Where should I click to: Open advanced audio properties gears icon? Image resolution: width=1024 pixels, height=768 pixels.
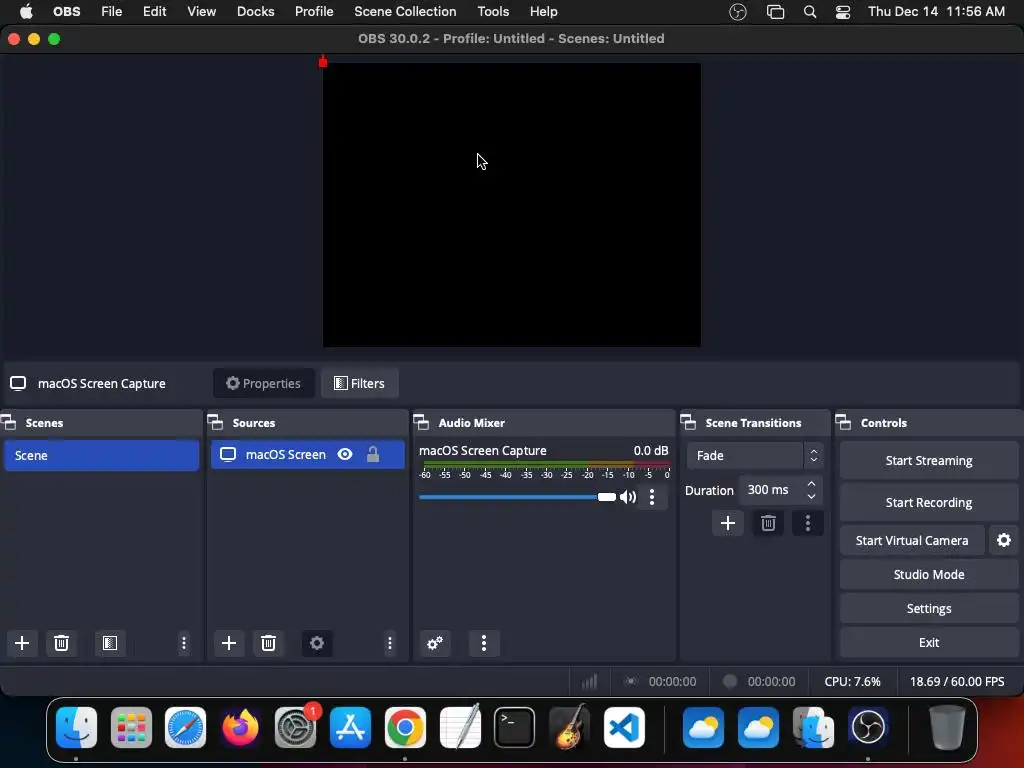pyautogui.click(x=435, y=643)
